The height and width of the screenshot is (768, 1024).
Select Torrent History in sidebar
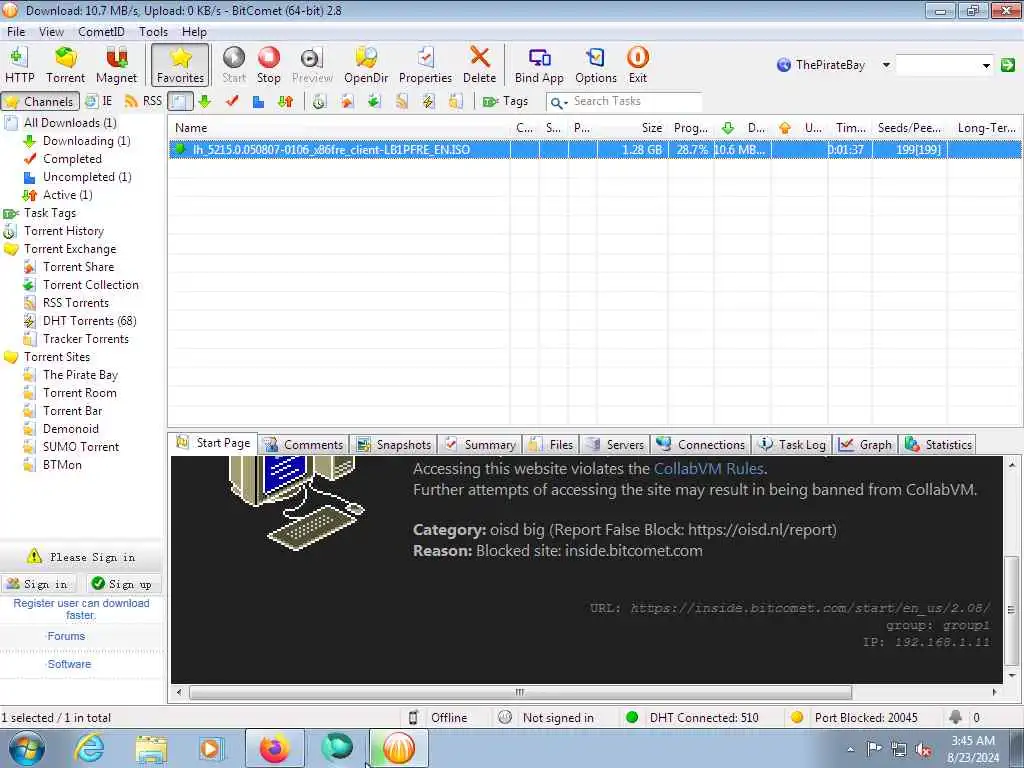[x=63, y=231]
